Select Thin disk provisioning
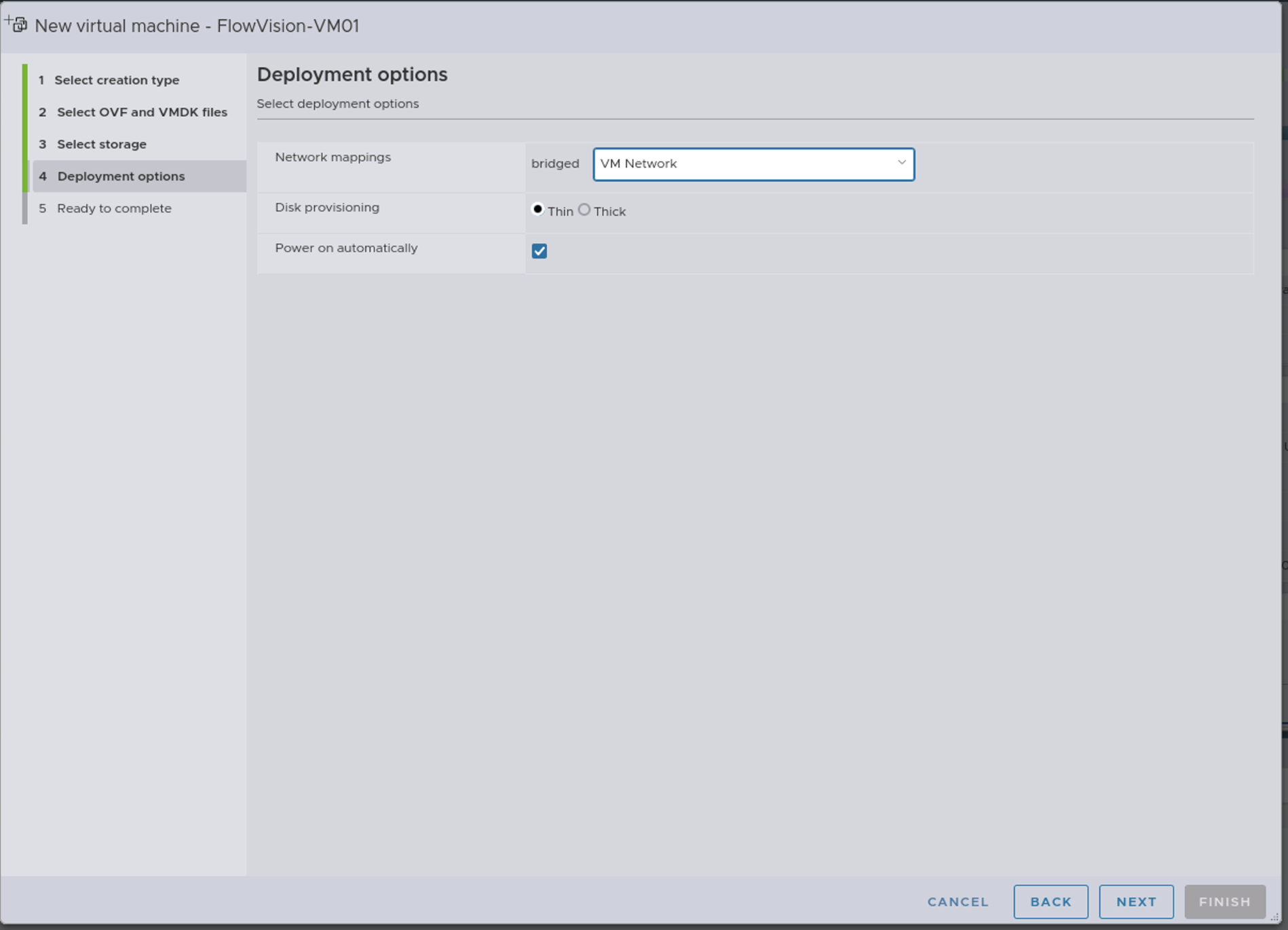1288x930 pixels. click(537, 210)
